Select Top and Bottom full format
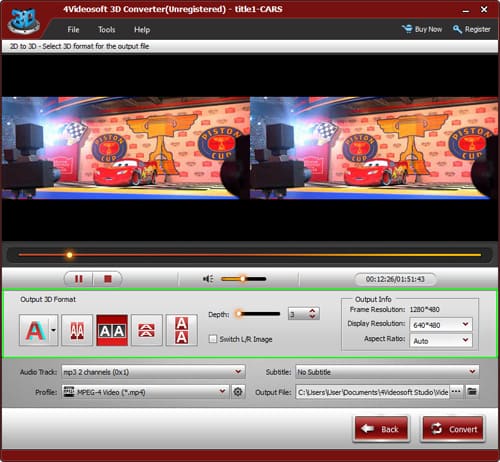The width and height of the screenshot is (500, 462). [x=181, y=330]
